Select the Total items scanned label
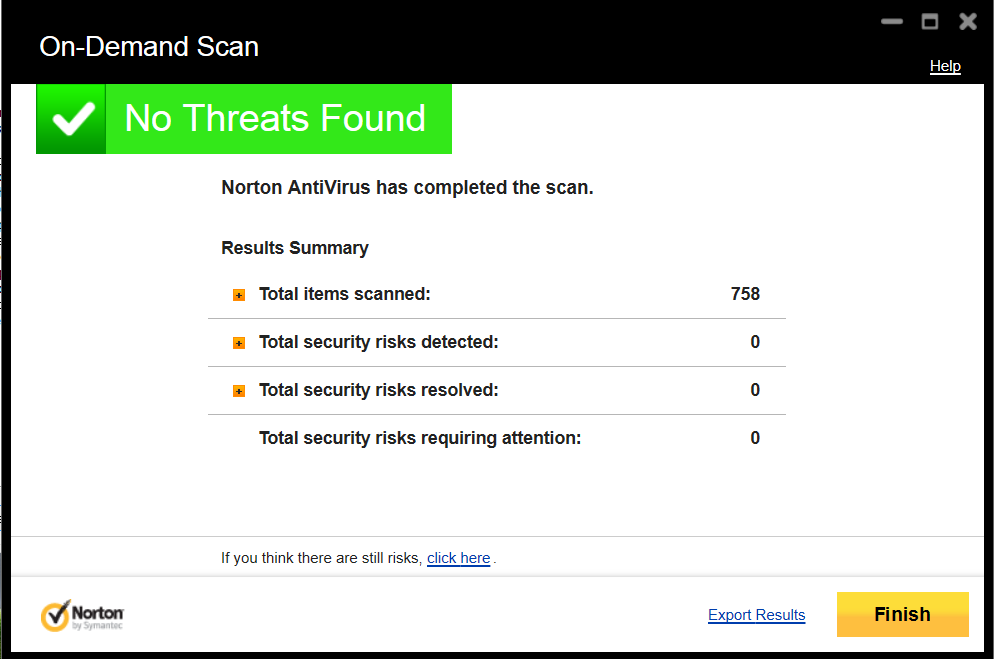This screenshot has width=994, height=659. pos(344,294)
